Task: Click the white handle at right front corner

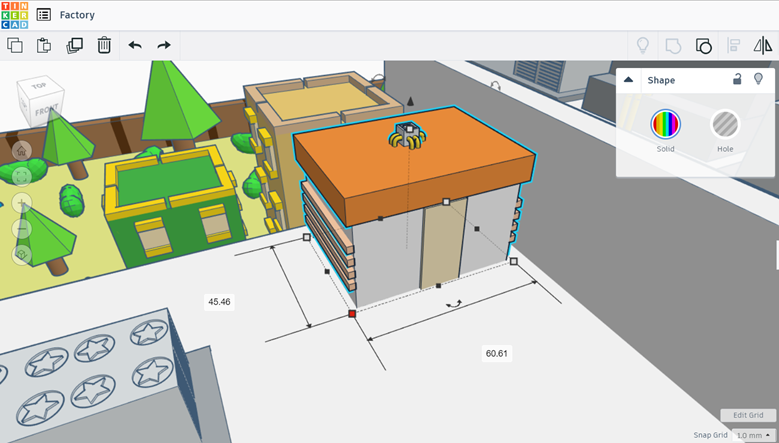Action: (x=514, y=261)
